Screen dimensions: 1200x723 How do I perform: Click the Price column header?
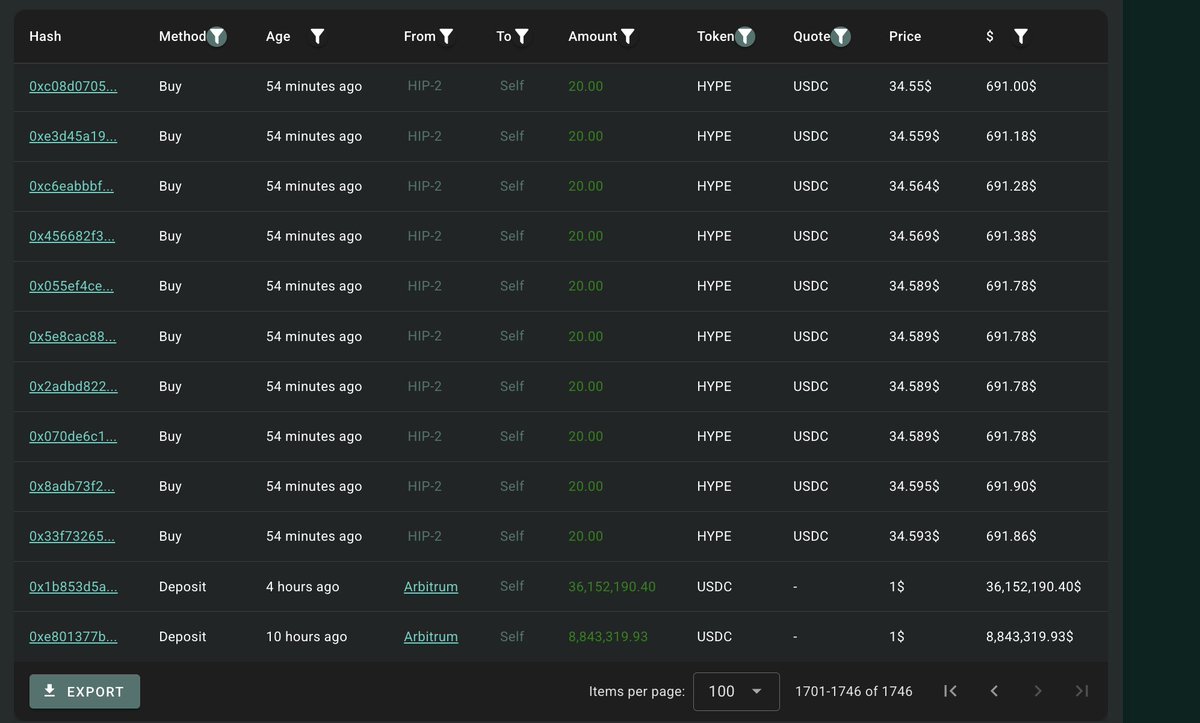click(905, 36)
